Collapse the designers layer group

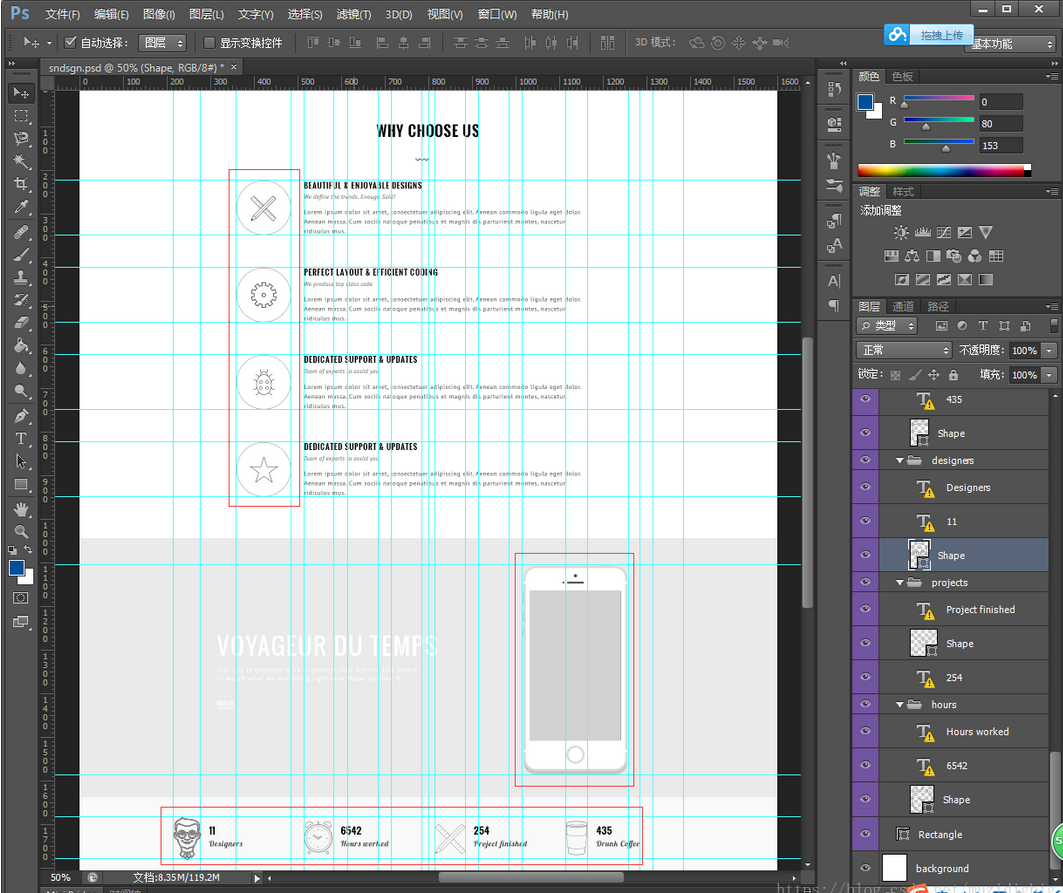click(900, 461)
